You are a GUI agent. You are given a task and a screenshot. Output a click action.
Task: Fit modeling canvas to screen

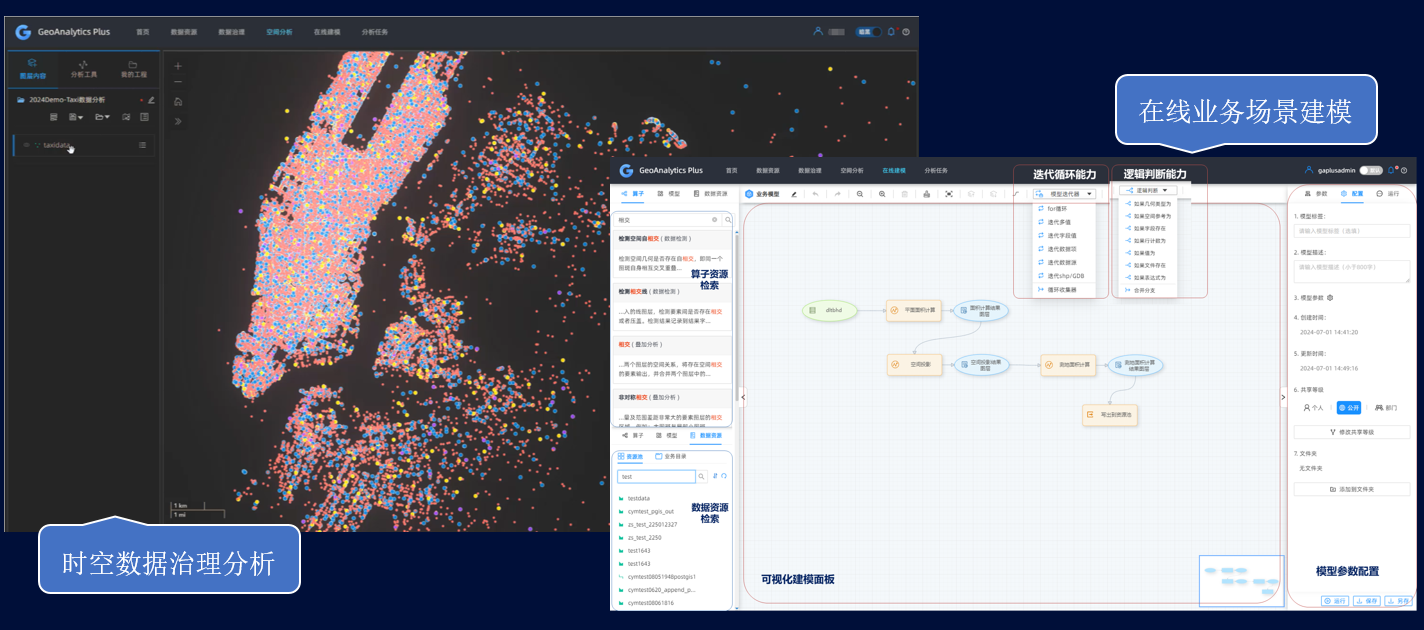click(949, 194)
